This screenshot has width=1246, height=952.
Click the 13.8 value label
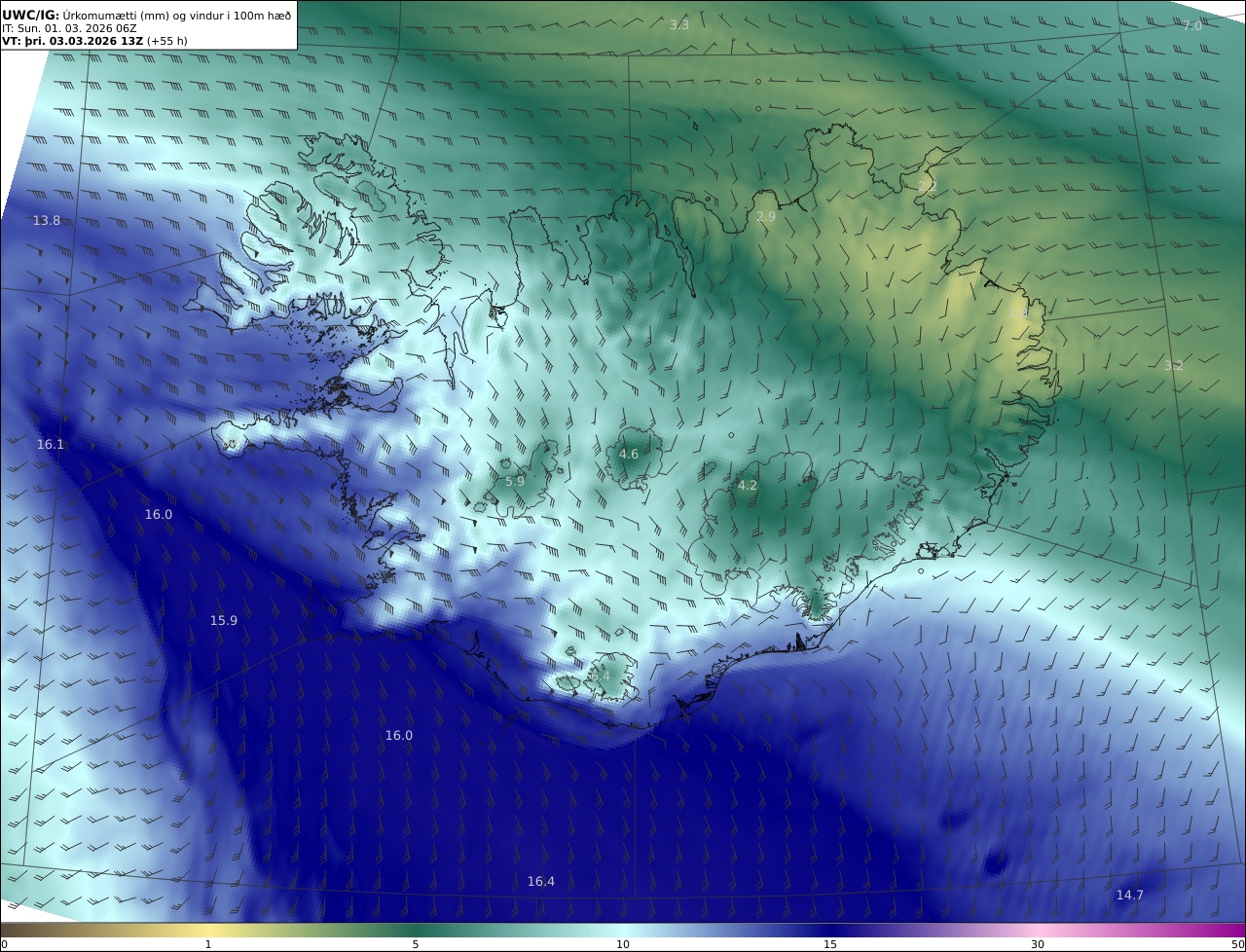click(x=47, y=221)
